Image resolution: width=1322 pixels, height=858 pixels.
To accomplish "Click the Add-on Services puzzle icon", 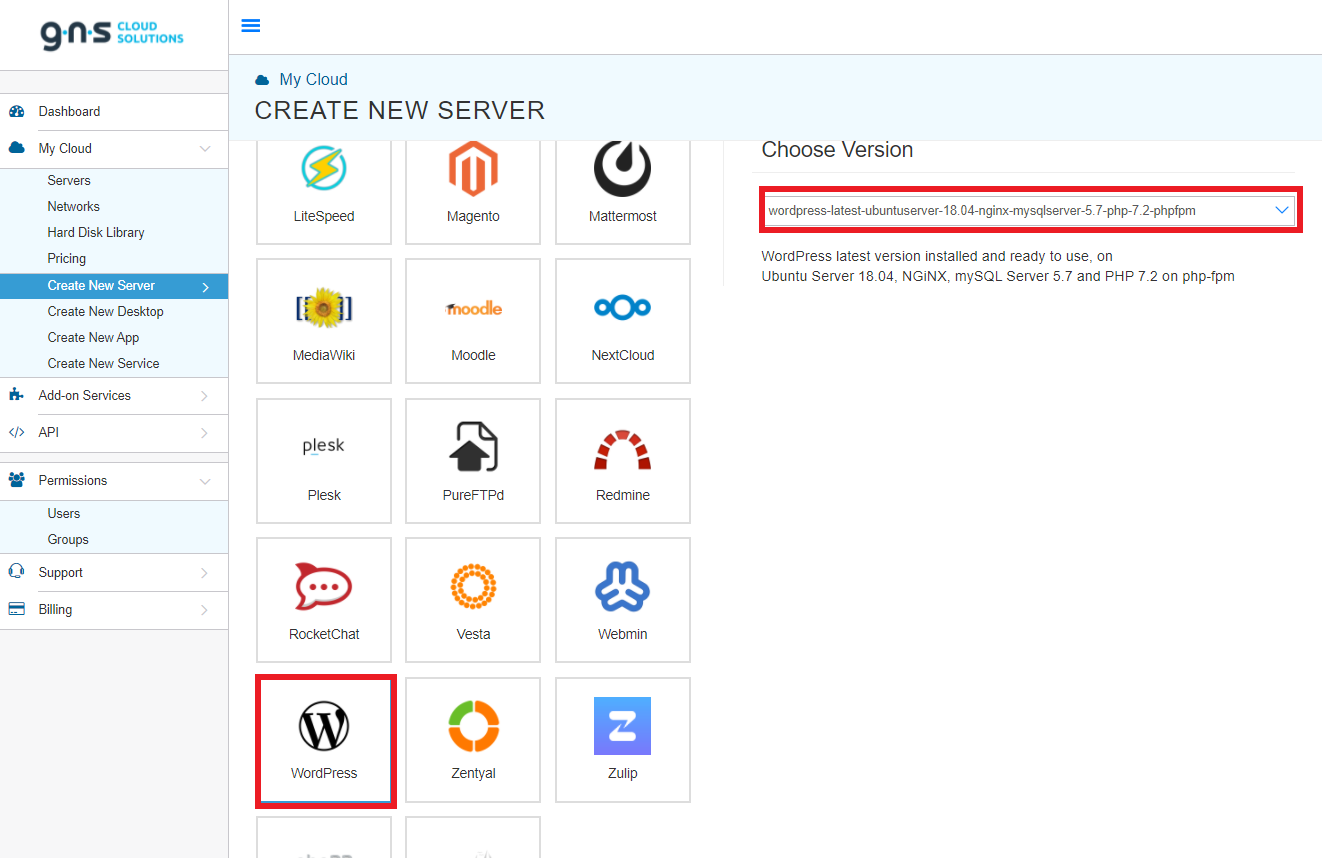I will pos(16,395).
